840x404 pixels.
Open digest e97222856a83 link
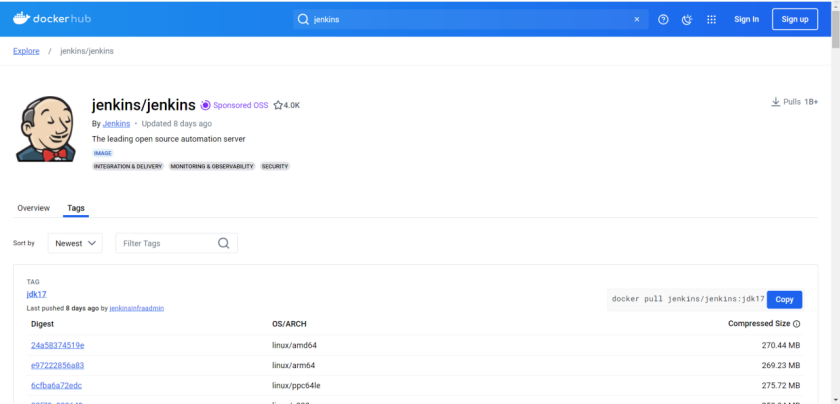click(57, 365)
